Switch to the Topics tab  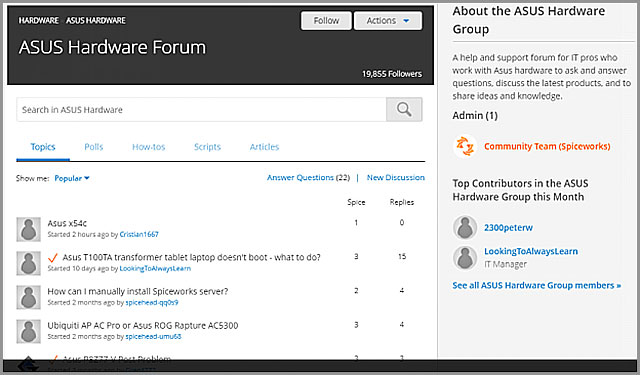click(x=43, y=147)
